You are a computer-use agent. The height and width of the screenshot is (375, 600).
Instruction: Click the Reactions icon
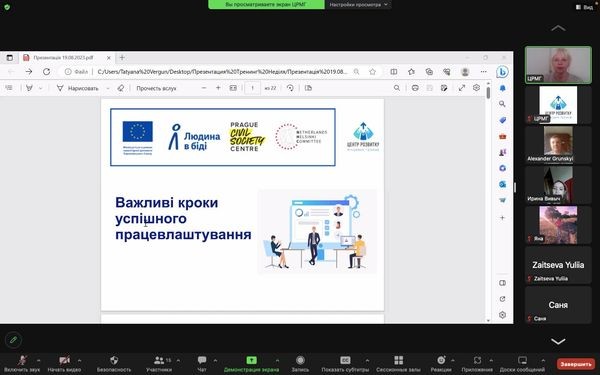tap(441, 360)
